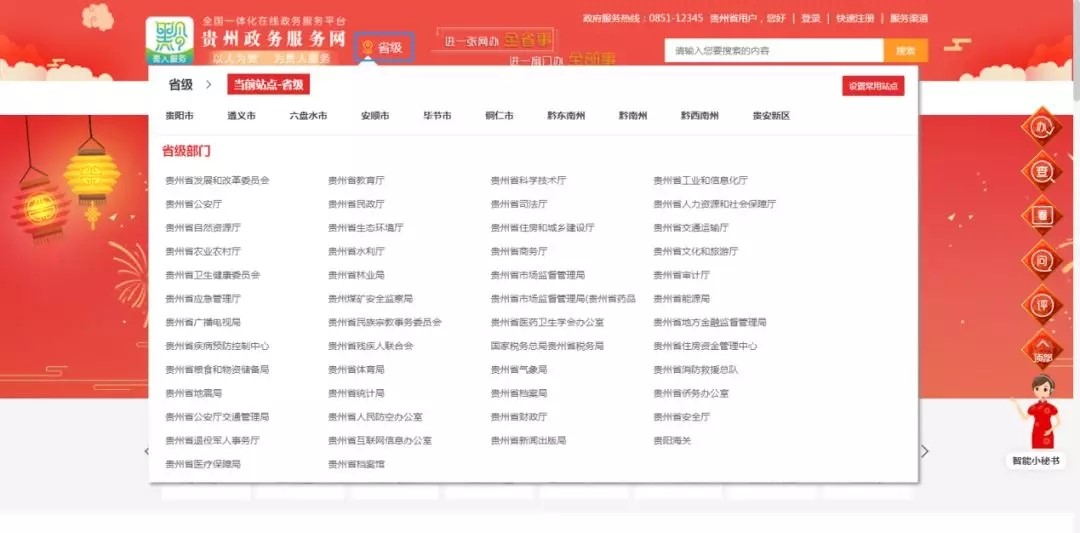
Task: Open 贵州省医疗保障局 link
Action: pos(203,464)
